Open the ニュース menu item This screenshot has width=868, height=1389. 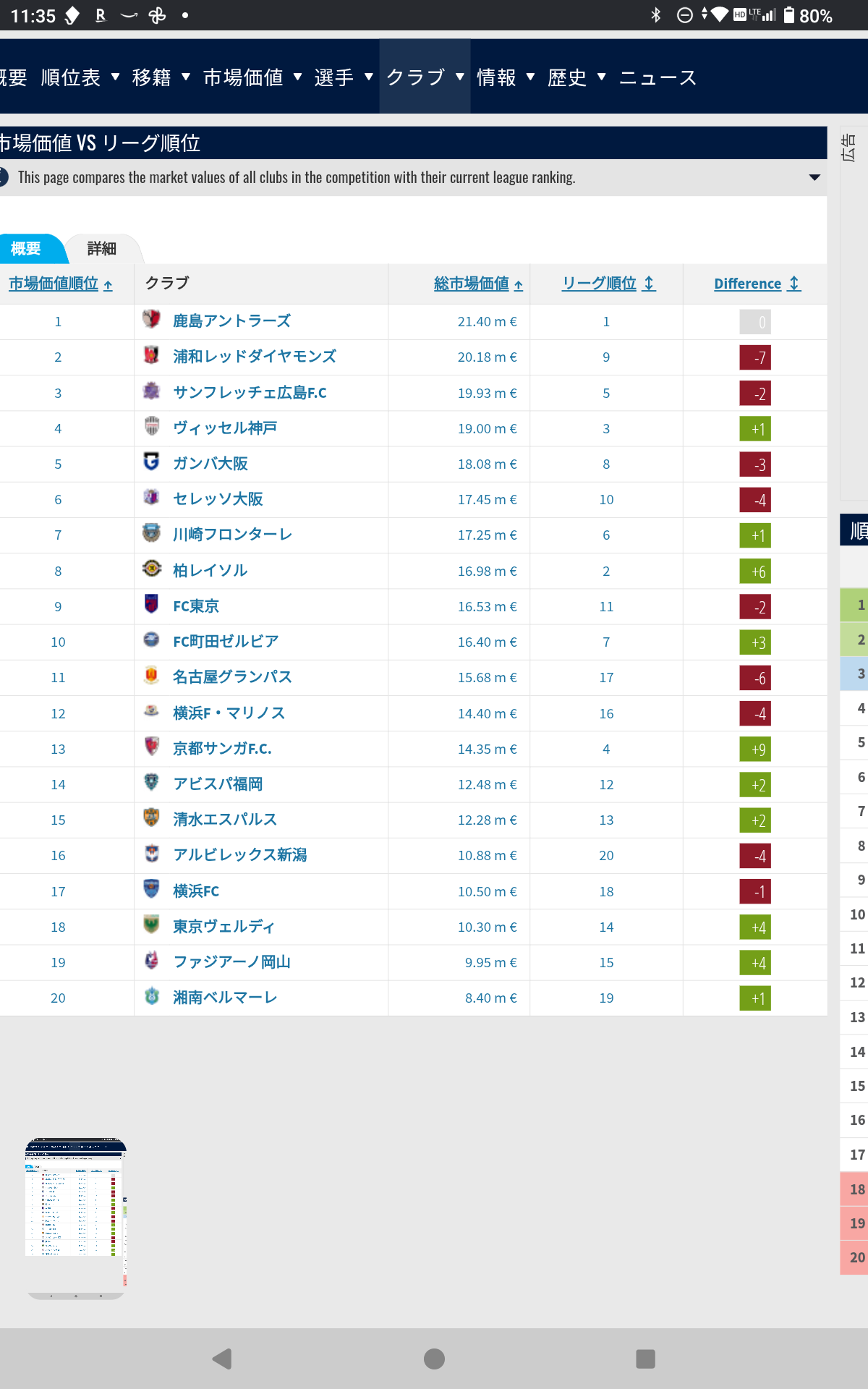[657, 77]
